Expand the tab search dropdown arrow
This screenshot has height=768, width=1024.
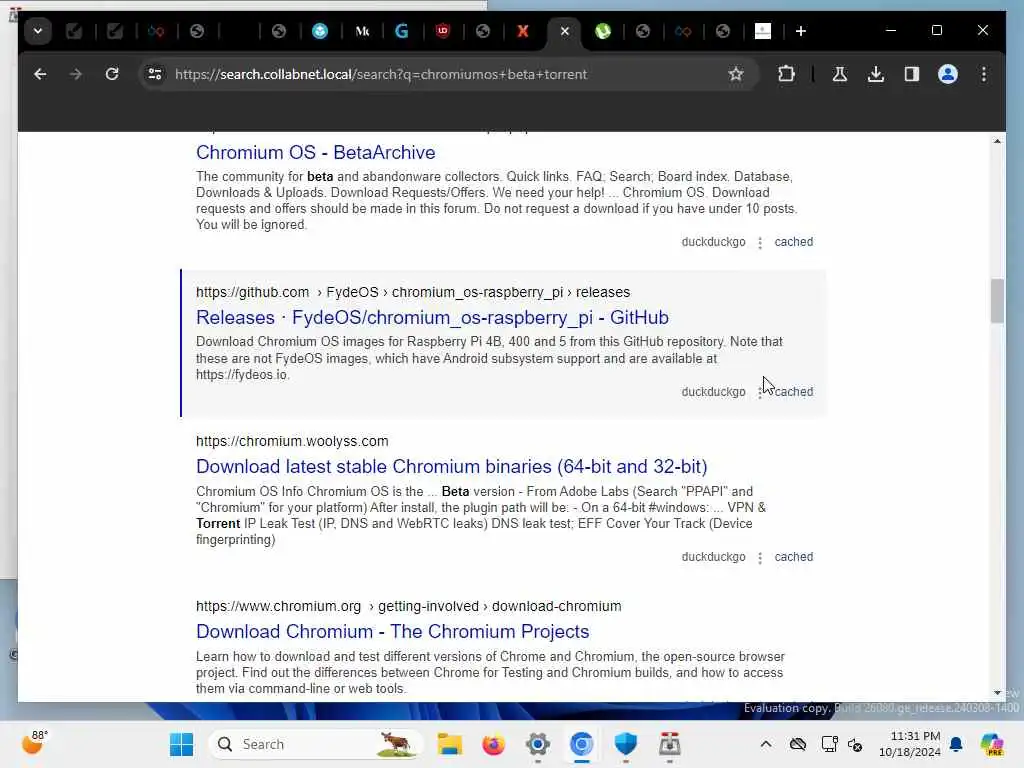pyautogui.click(x=38, y=31)
